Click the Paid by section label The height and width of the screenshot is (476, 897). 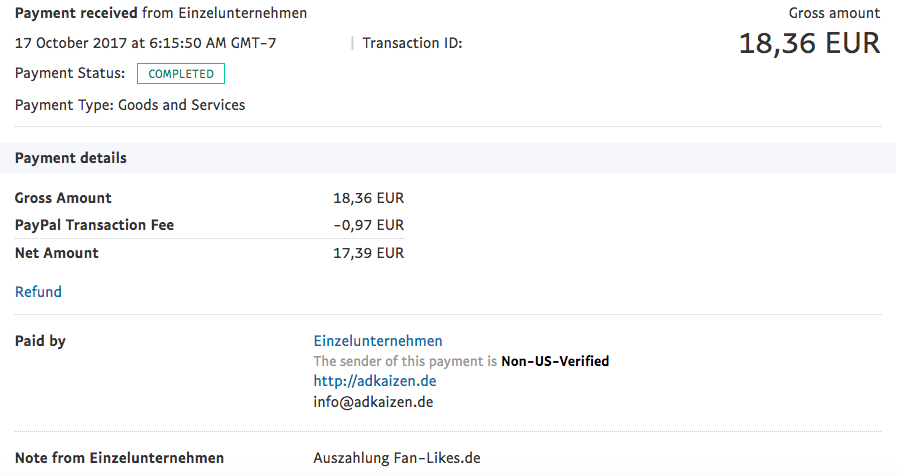tap(40, 341)
